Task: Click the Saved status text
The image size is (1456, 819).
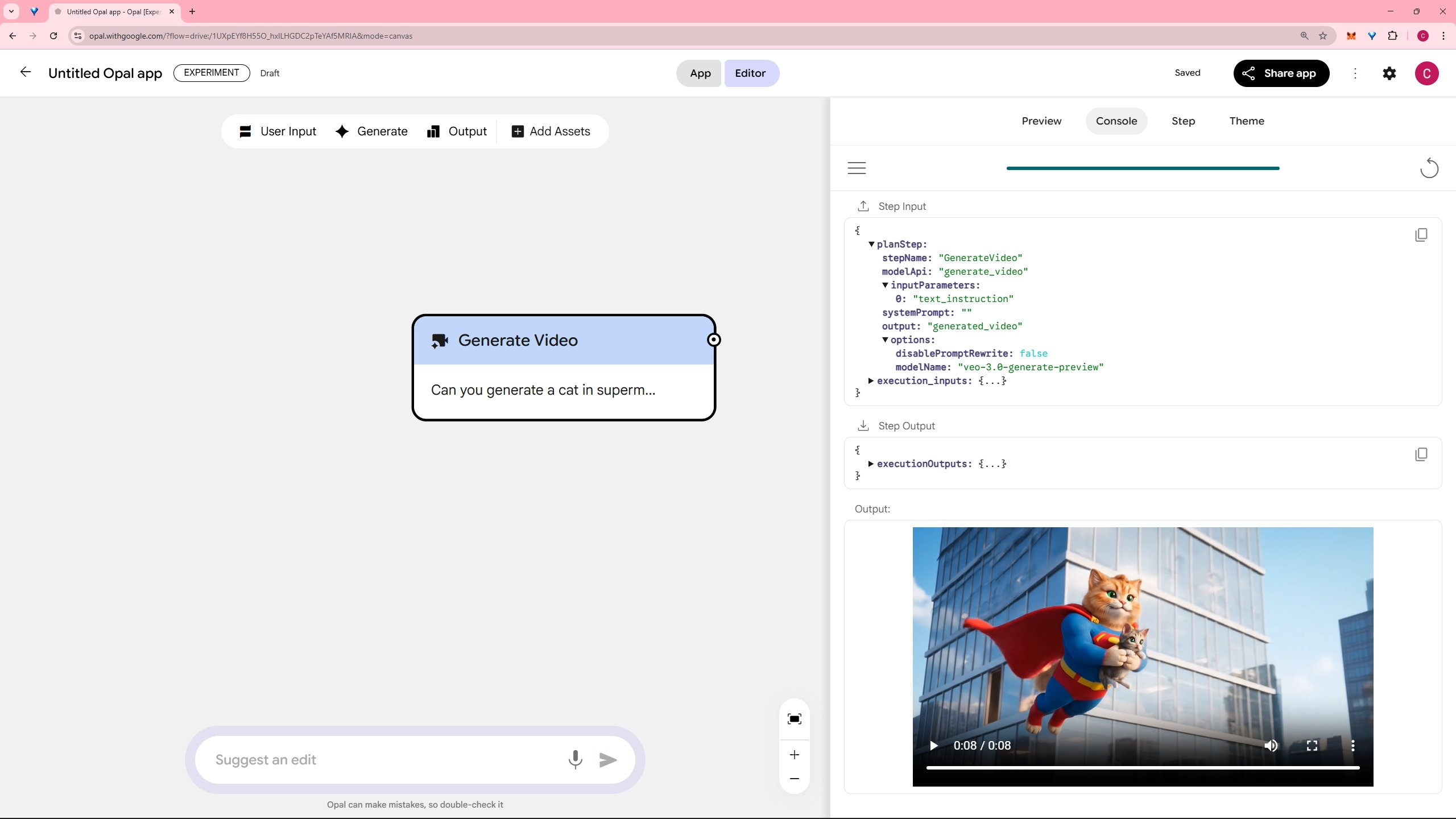Action: [x=1188, y=73]
